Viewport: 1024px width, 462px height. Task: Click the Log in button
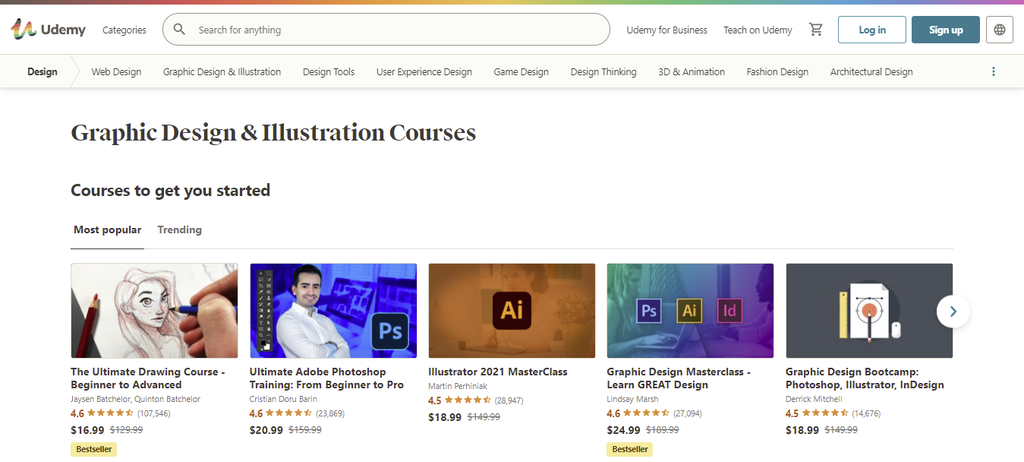click(872, 29)
